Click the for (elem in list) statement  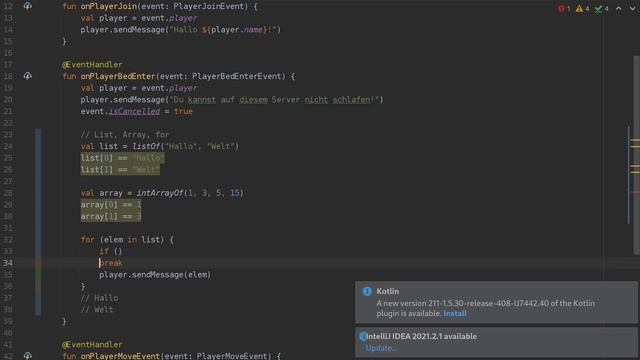click(x=127, y=240)
